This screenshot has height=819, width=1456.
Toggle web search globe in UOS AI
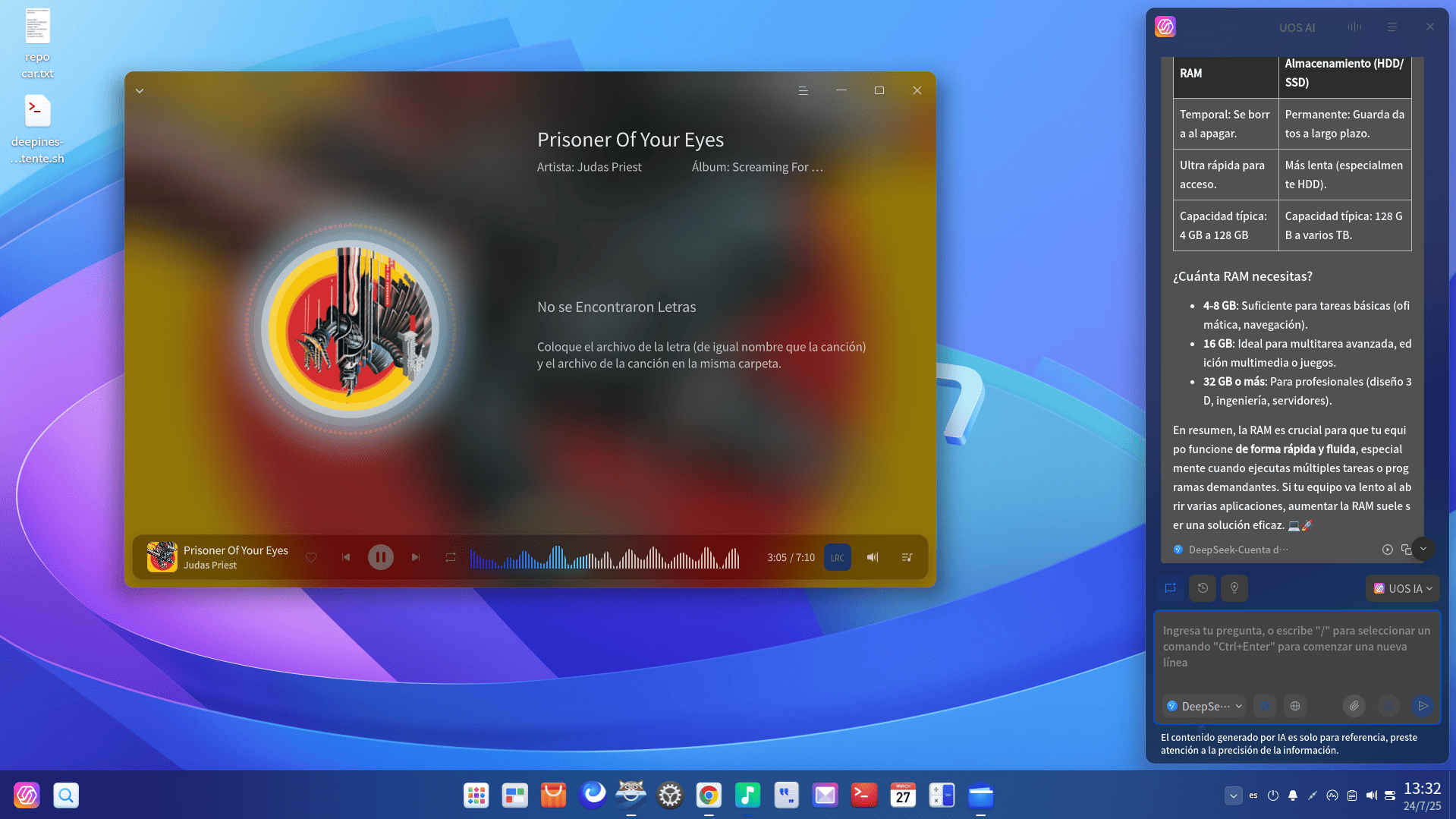click(x=1295, y=706)
